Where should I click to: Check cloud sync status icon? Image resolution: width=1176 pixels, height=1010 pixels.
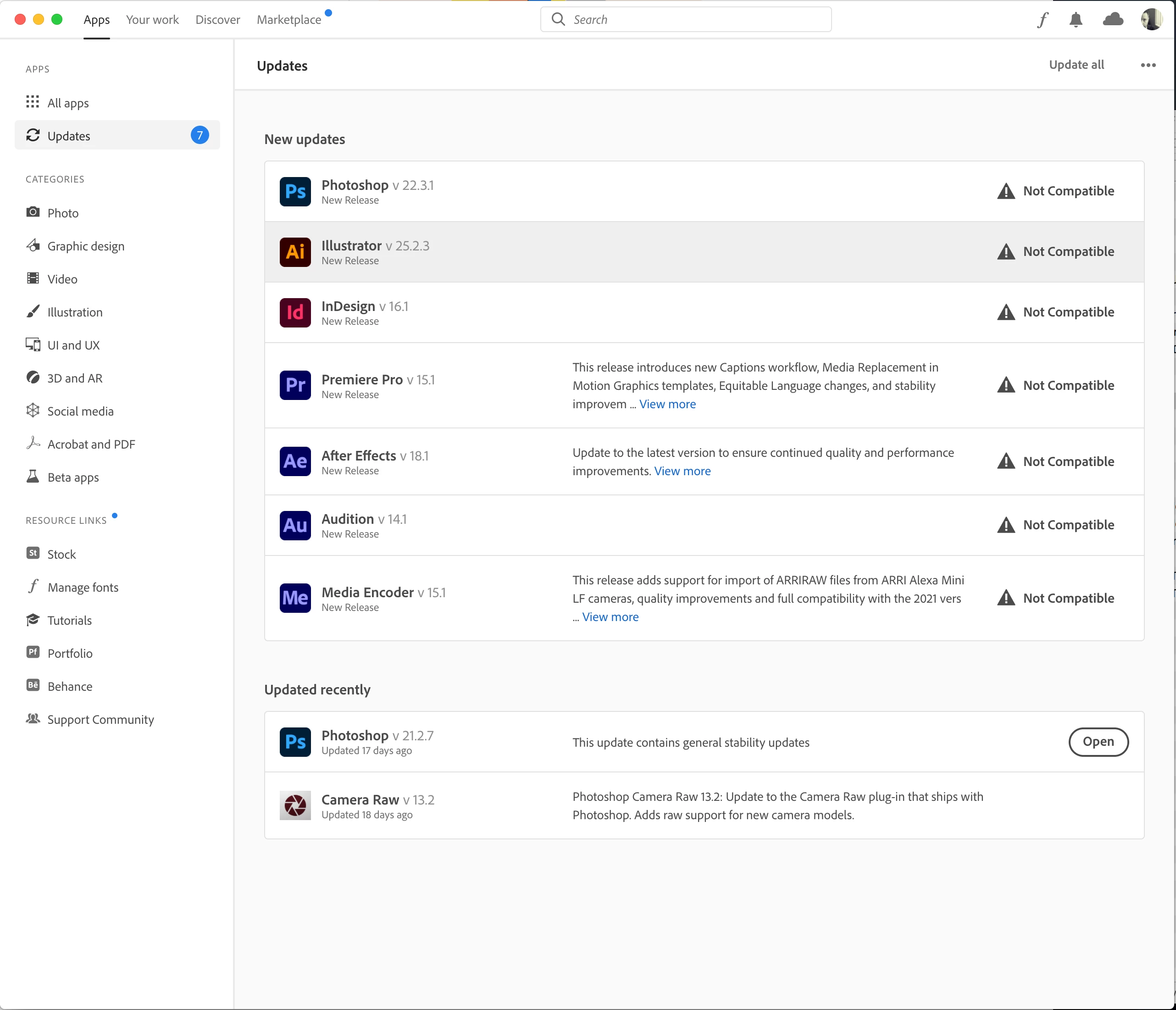pyautogui.click(x=1112, y=20)
